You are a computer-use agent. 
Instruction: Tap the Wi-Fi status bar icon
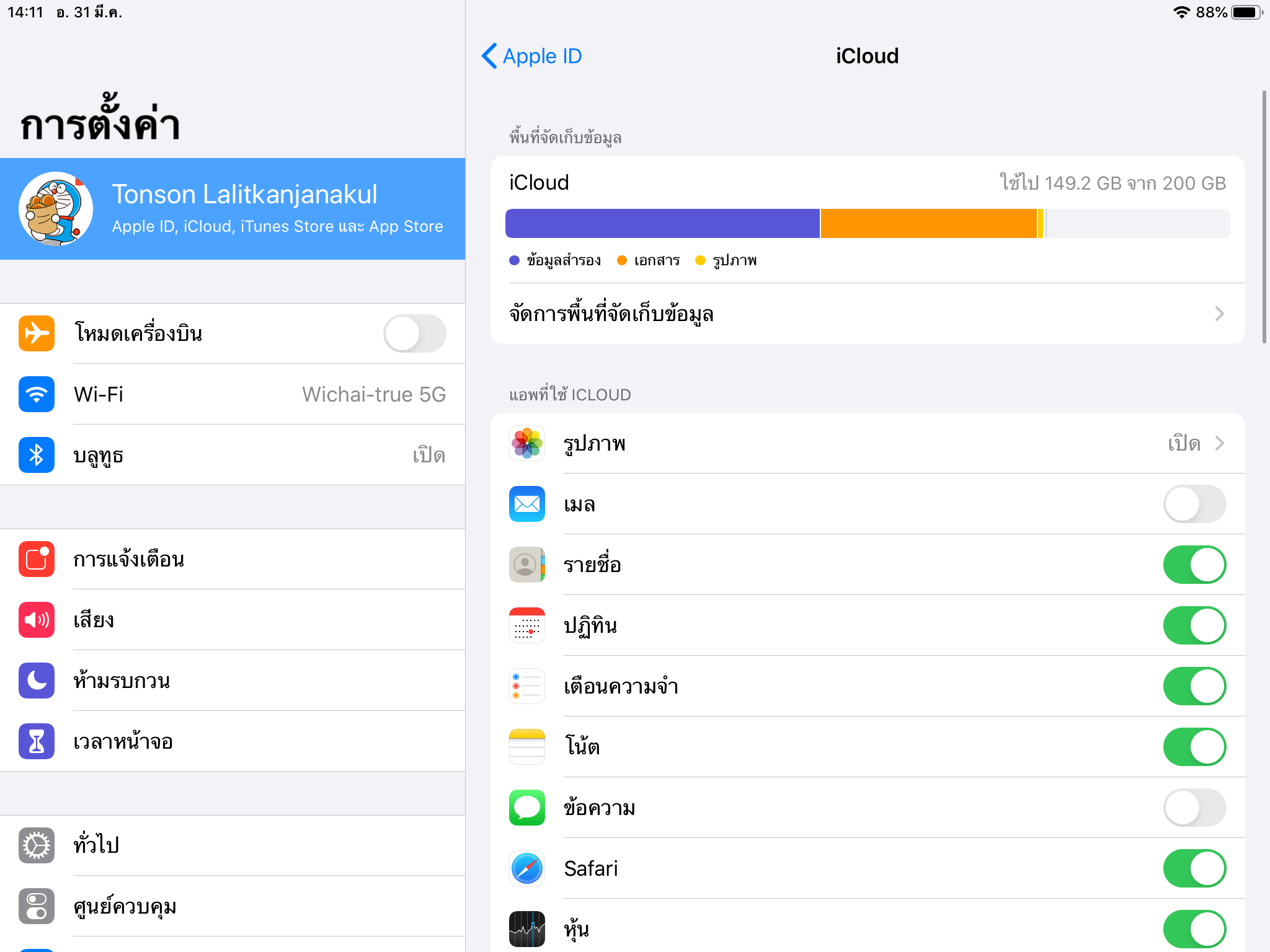tap(1182, 12)
